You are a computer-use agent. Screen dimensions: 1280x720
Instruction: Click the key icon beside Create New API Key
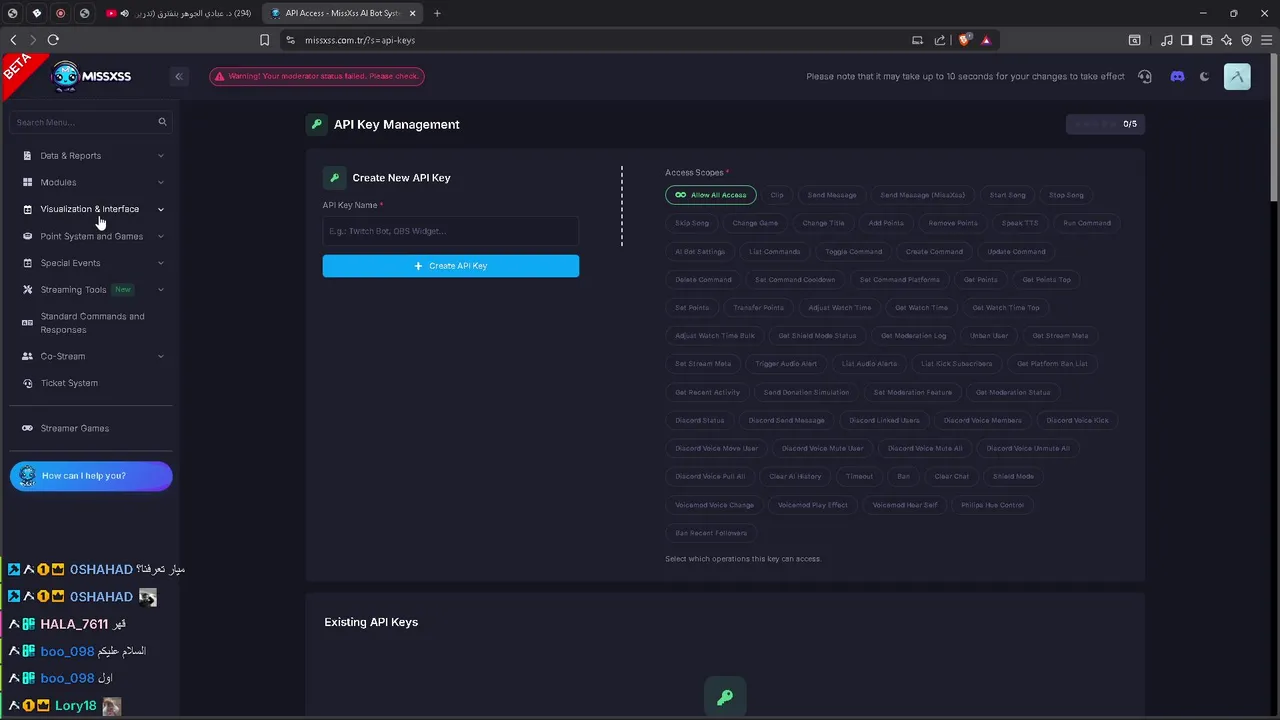(x=334, y=178)
